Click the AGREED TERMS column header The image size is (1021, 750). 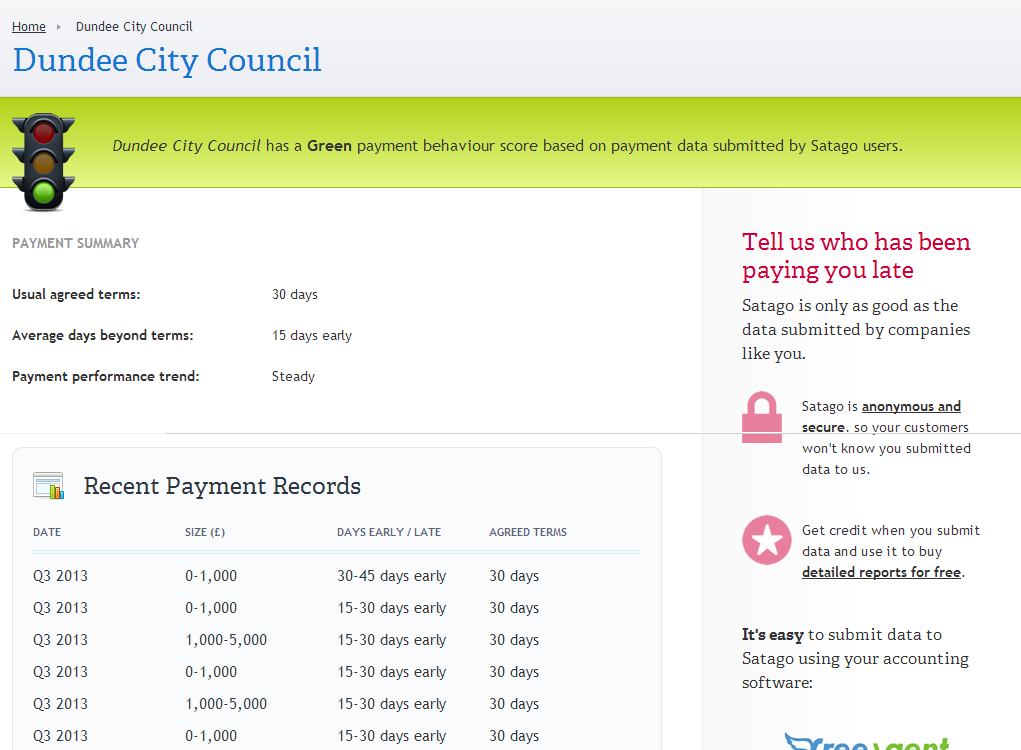528,532
